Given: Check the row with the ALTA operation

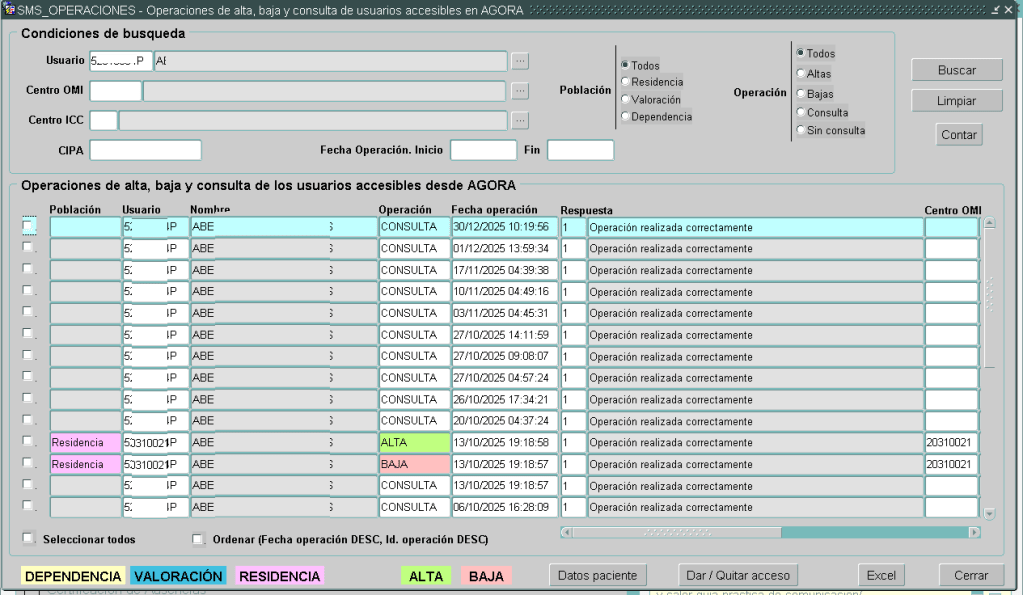Looking at the screenshot, I should click(28, 441).
